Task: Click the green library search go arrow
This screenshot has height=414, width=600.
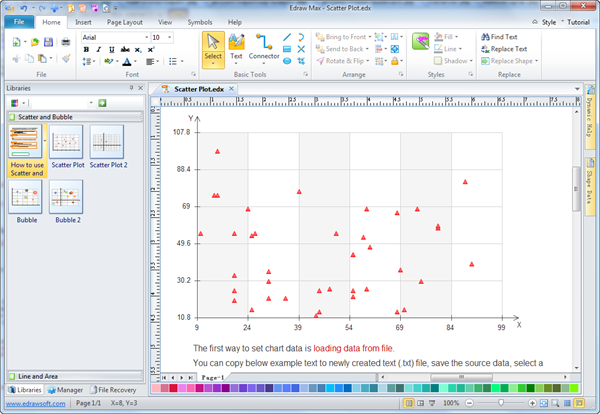Action: 102,103
